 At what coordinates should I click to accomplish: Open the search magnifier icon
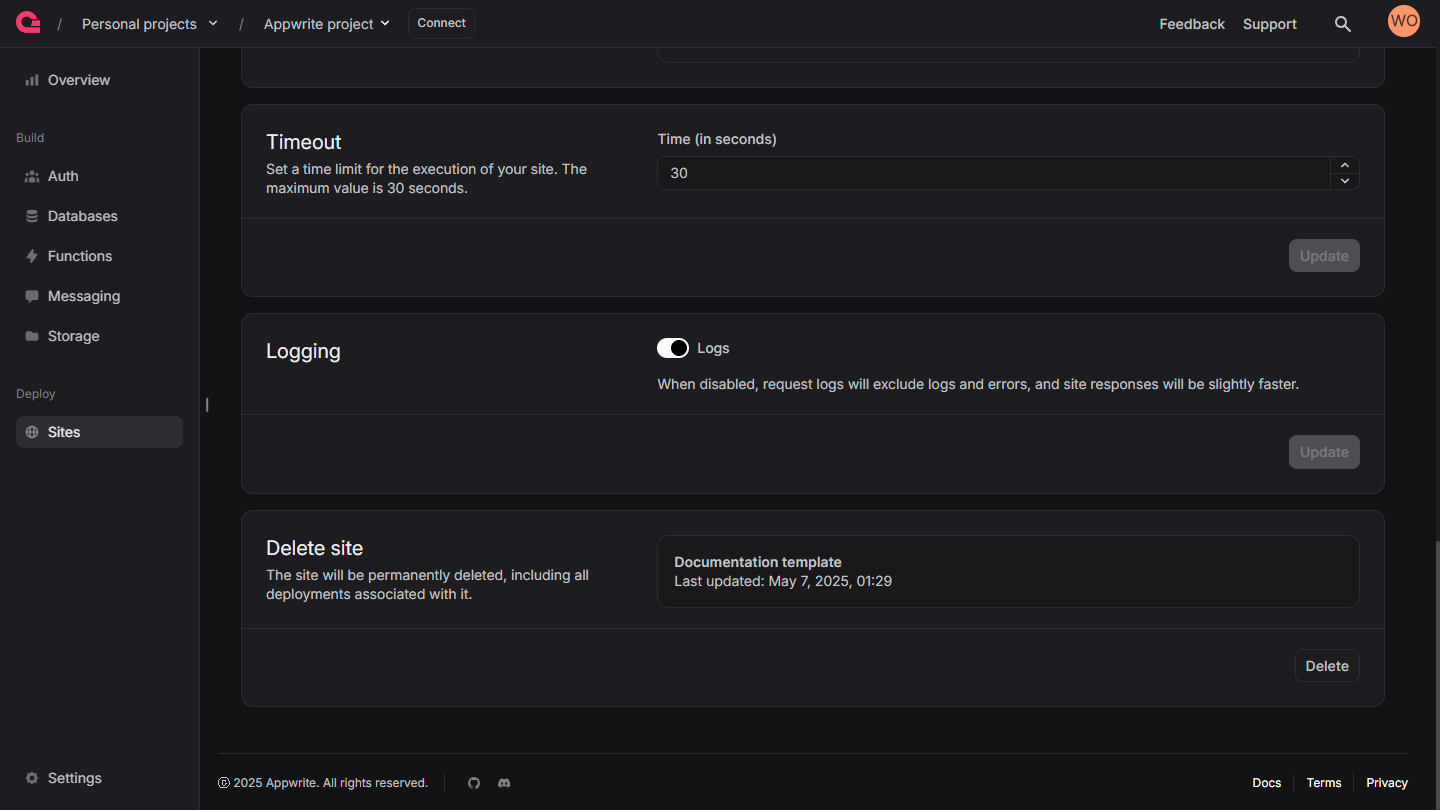point(1343,24)
